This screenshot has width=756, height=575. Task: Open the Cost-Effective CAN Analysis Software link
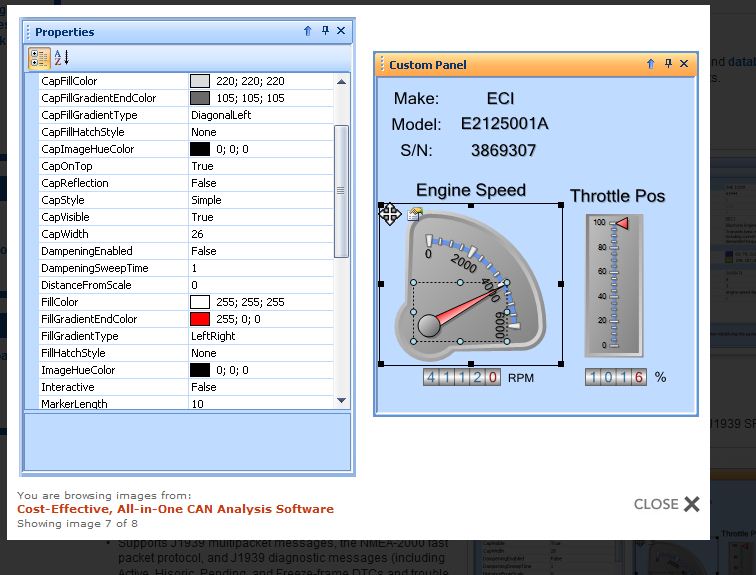click(175, 509)
